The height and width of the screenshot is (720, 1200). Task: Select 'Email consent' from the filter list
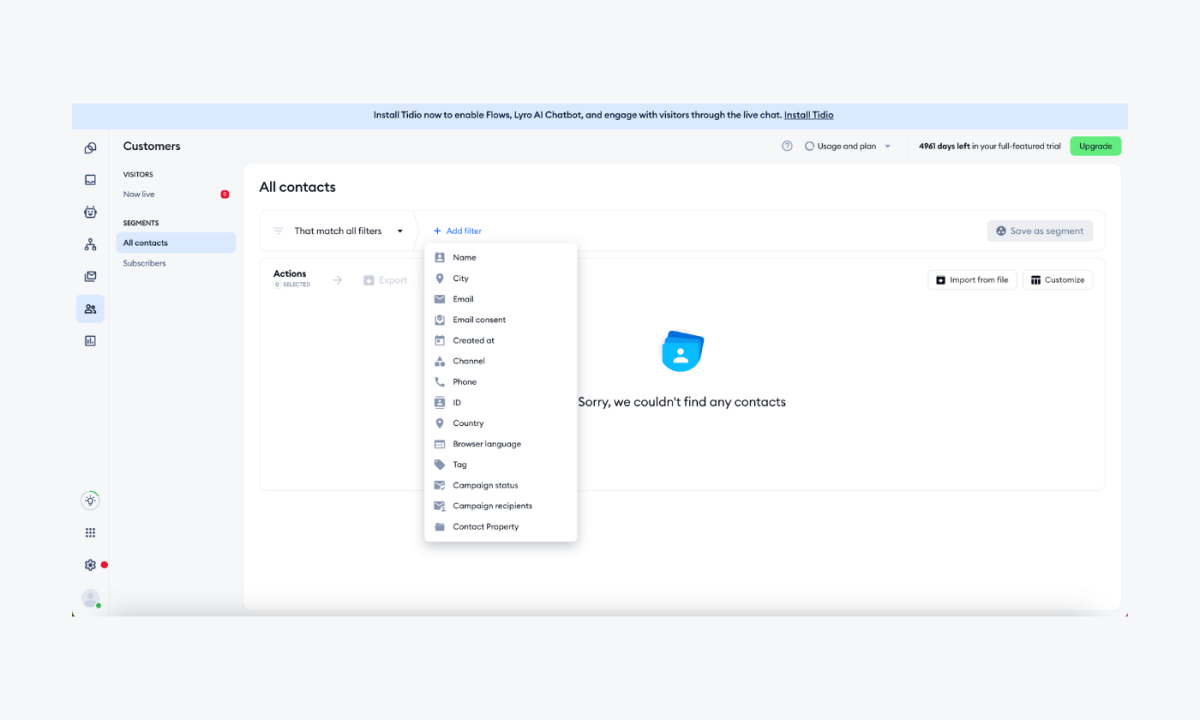[478, 319]
